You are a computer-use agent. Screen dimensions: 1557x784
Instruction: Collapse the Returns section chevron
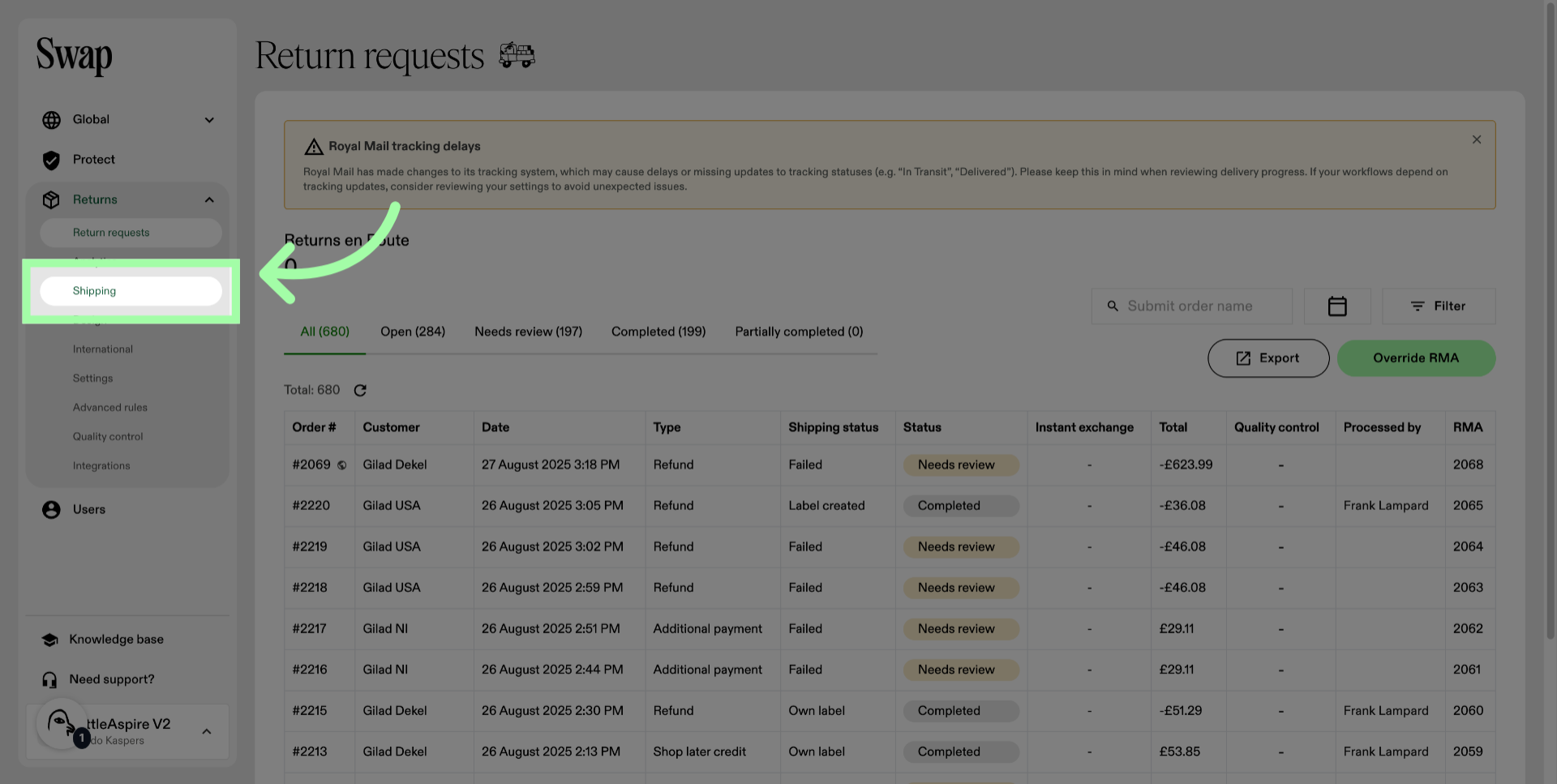[209, 200]
